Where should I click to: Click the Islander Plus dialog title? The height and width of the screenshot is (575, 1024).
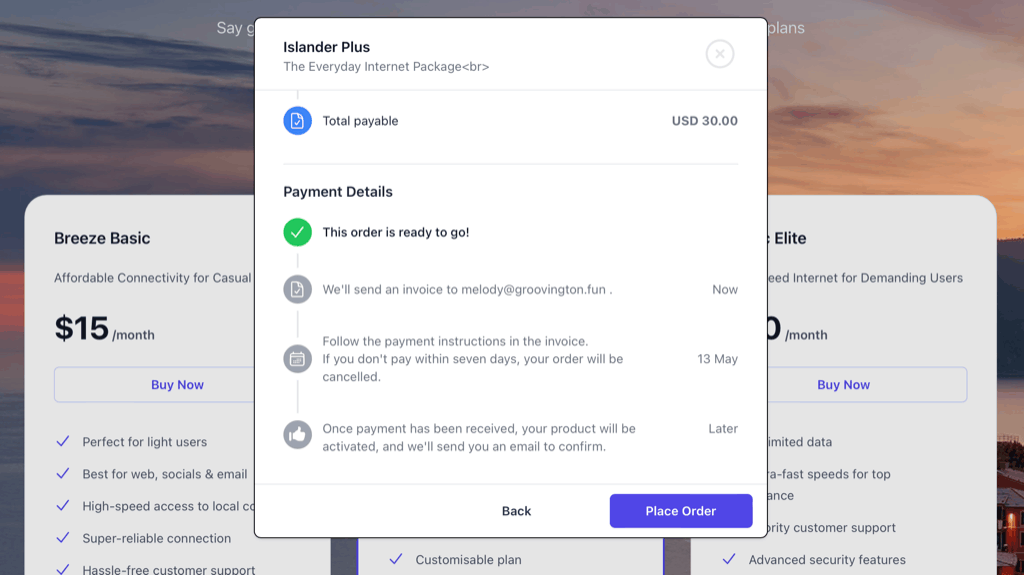(326, 47)
